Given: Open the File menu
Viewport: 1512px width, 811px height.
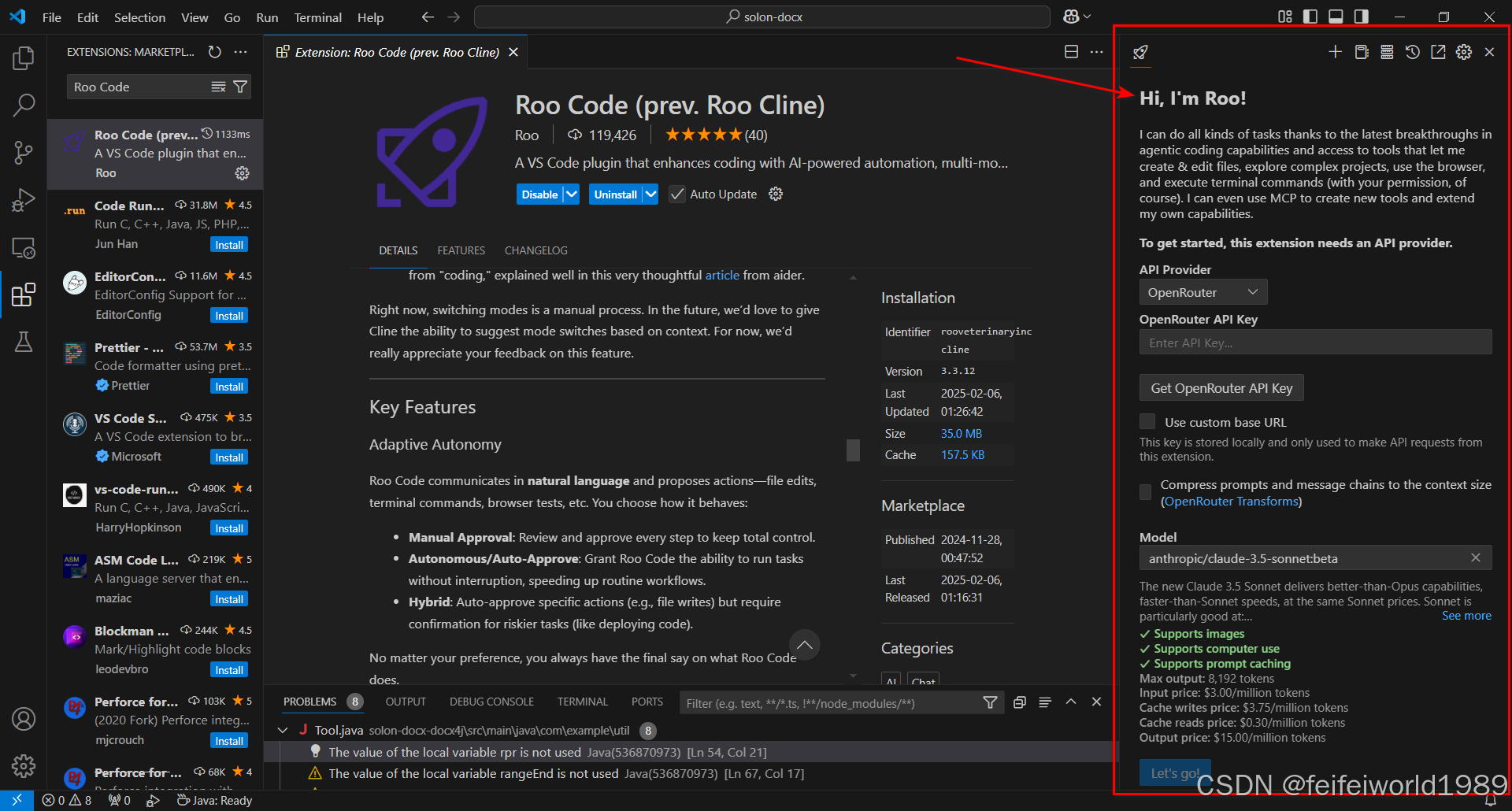Looking at the screenshot, I should tap(52, 17).
